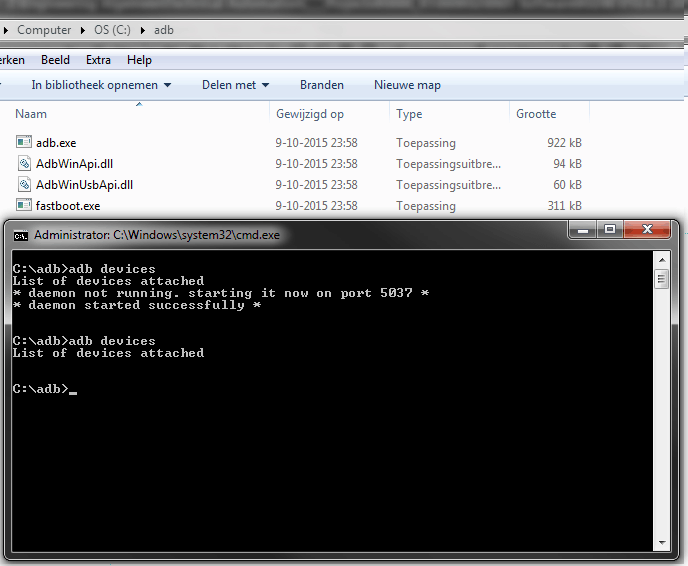Expand arrow after OS (C:) breadcrumb
The image size is (688, 566).
click(143, 30)
